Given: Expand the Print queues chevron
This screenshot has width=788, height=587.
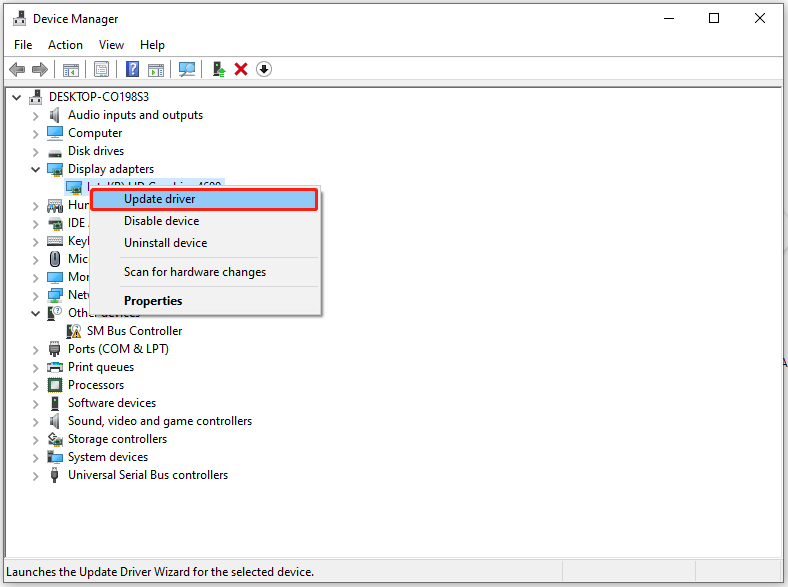Looking at the screenshot, I should click(35, 368).
